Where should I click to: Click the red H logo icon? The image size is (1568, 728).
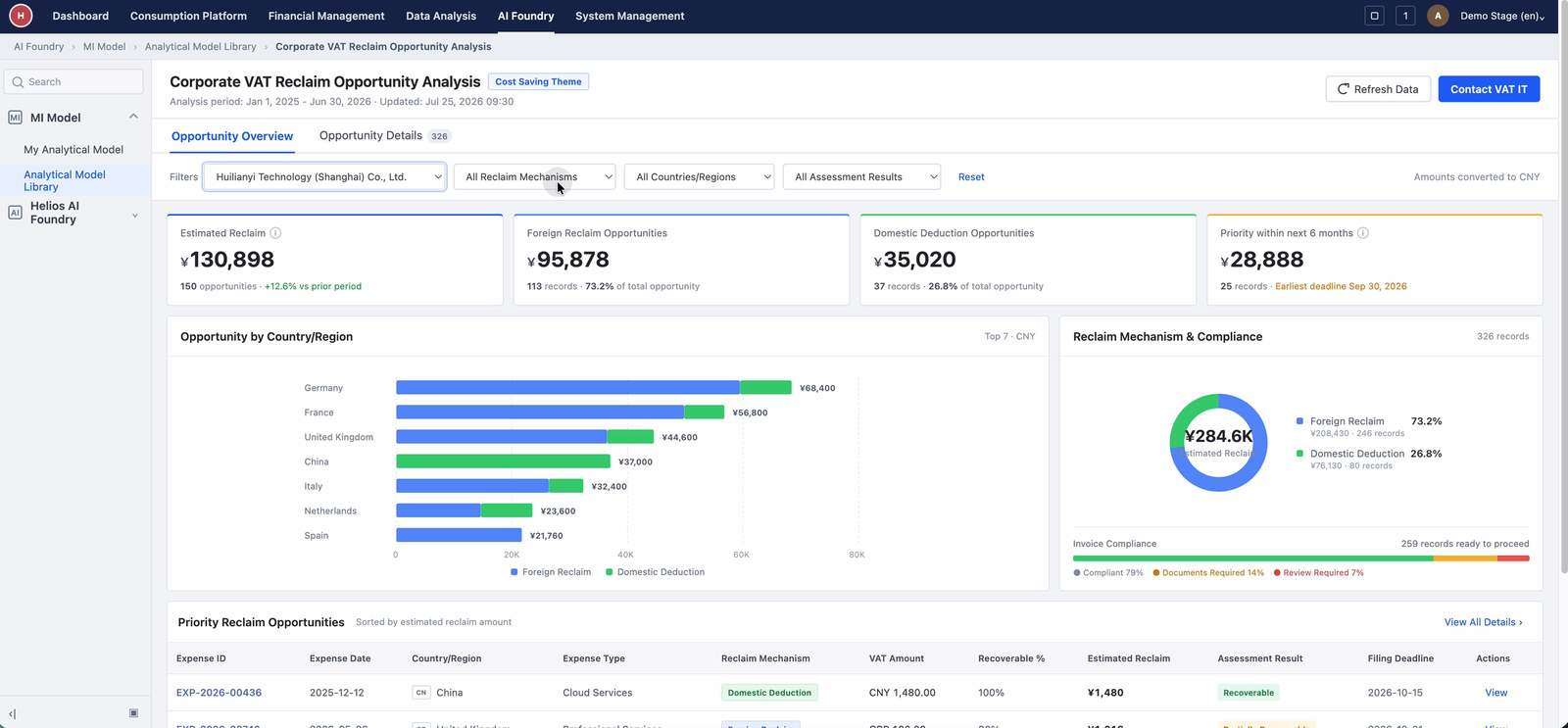click(21, 16)
